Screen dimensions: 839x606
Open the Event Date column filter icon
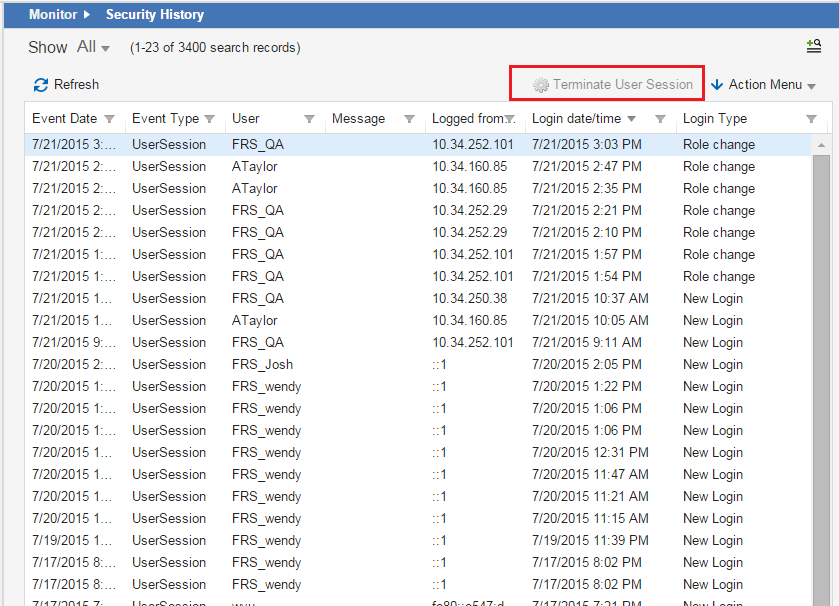point(112,118)
